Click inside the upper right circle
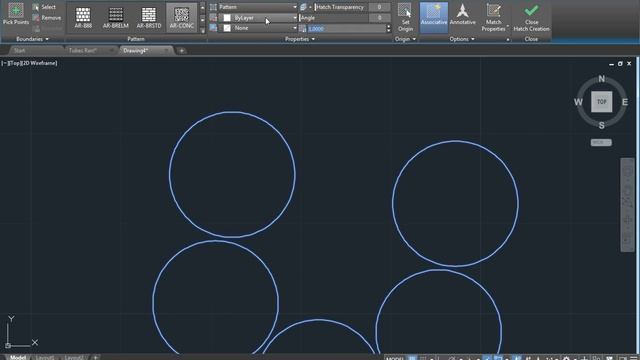The image size is (640, 360). (456, 204)
